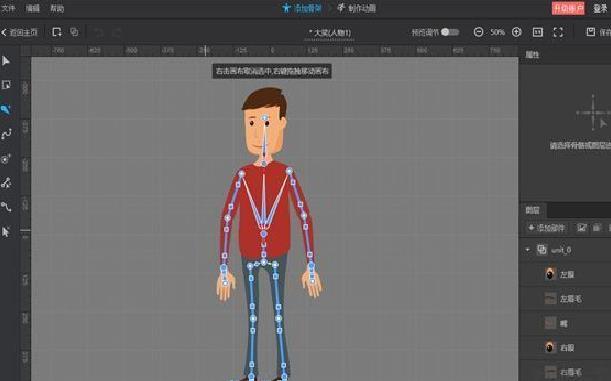Click the image icon in layers toolbar
Screen dimensions: 611x381
tap(581, 228)
